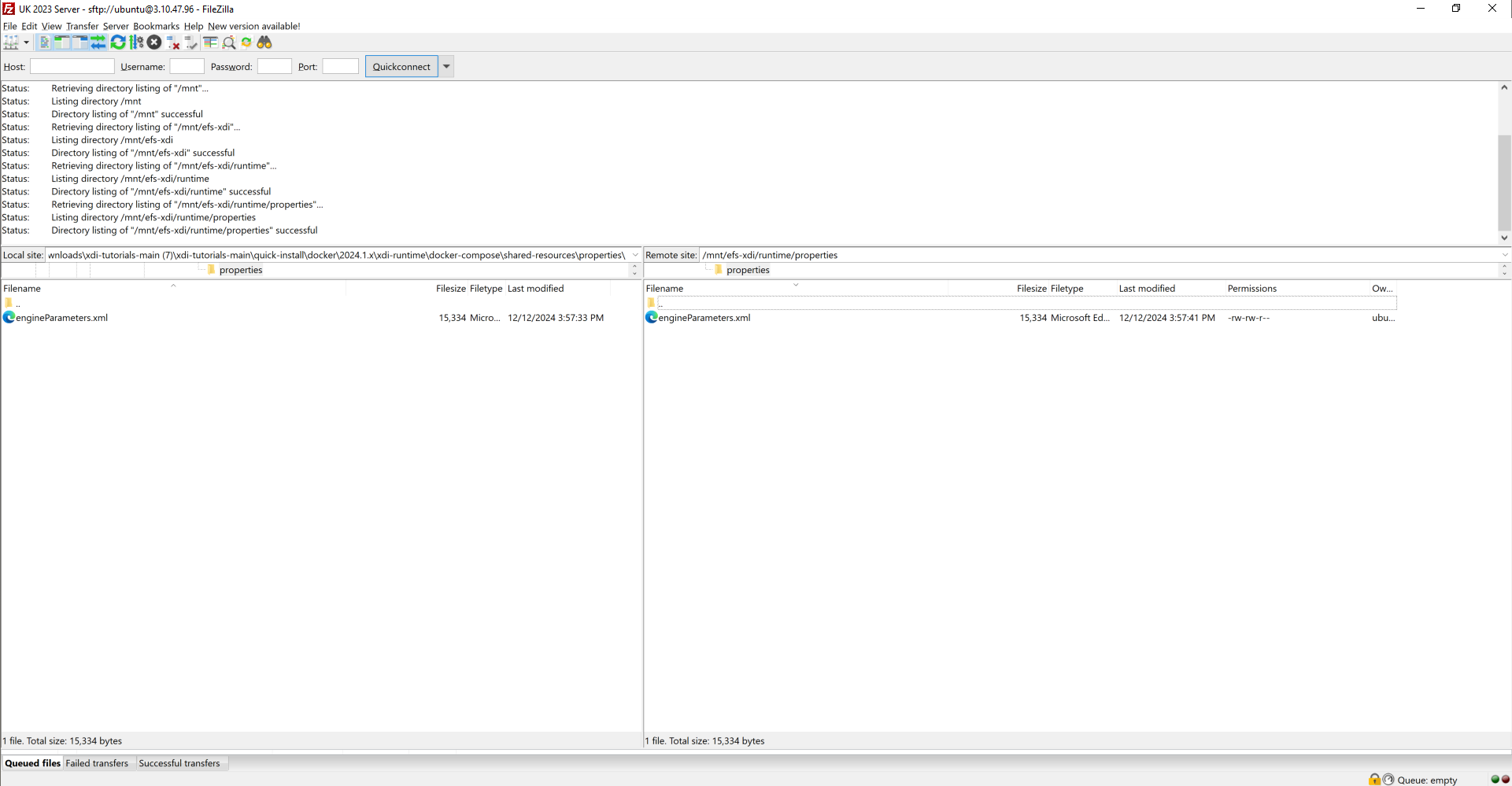
Task: Click remote tree scroll down arrow
Action: click(x=1504, y=273)
